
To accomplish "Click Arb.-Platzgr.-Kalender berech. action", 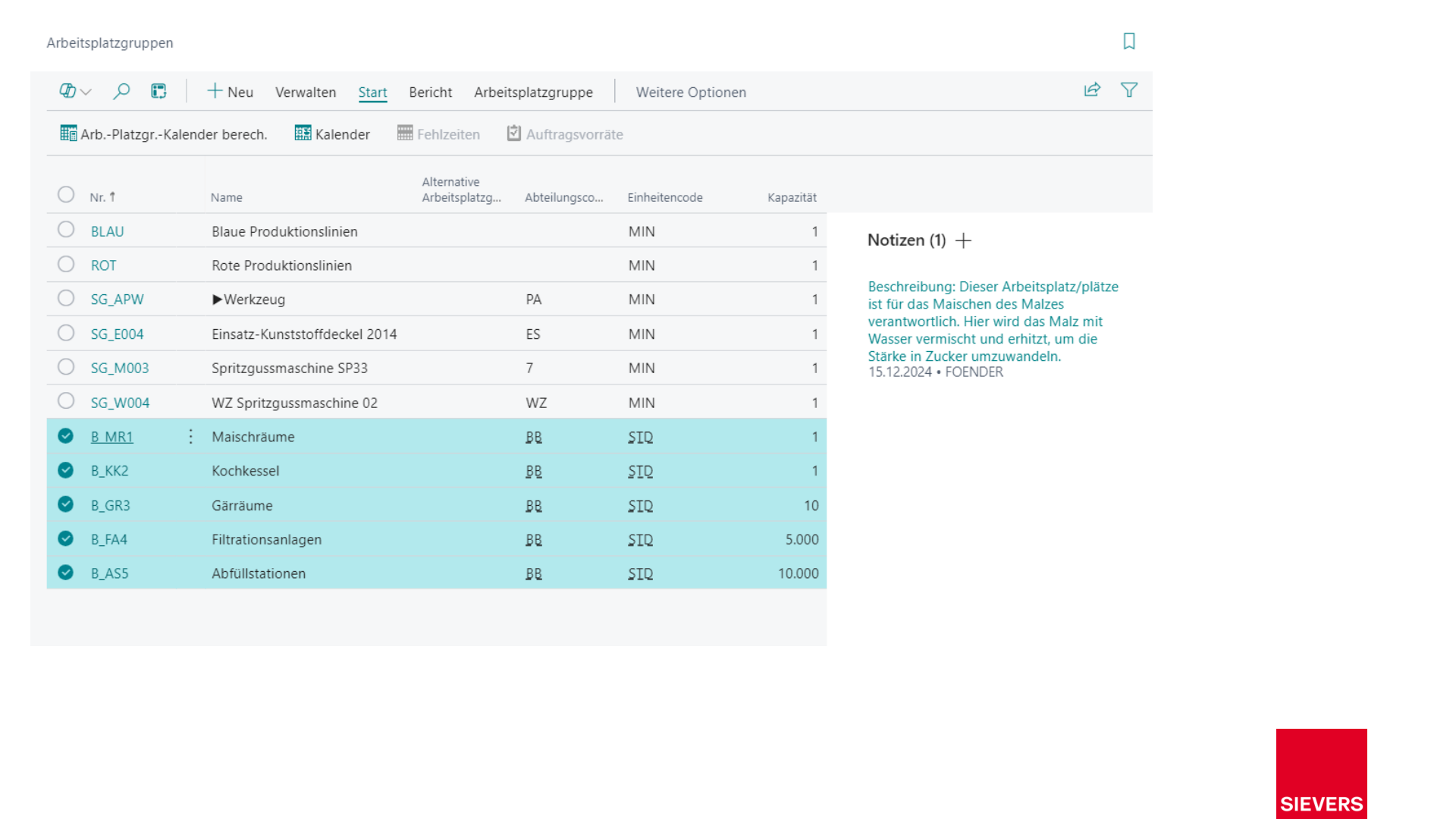I will click(164, 134).
